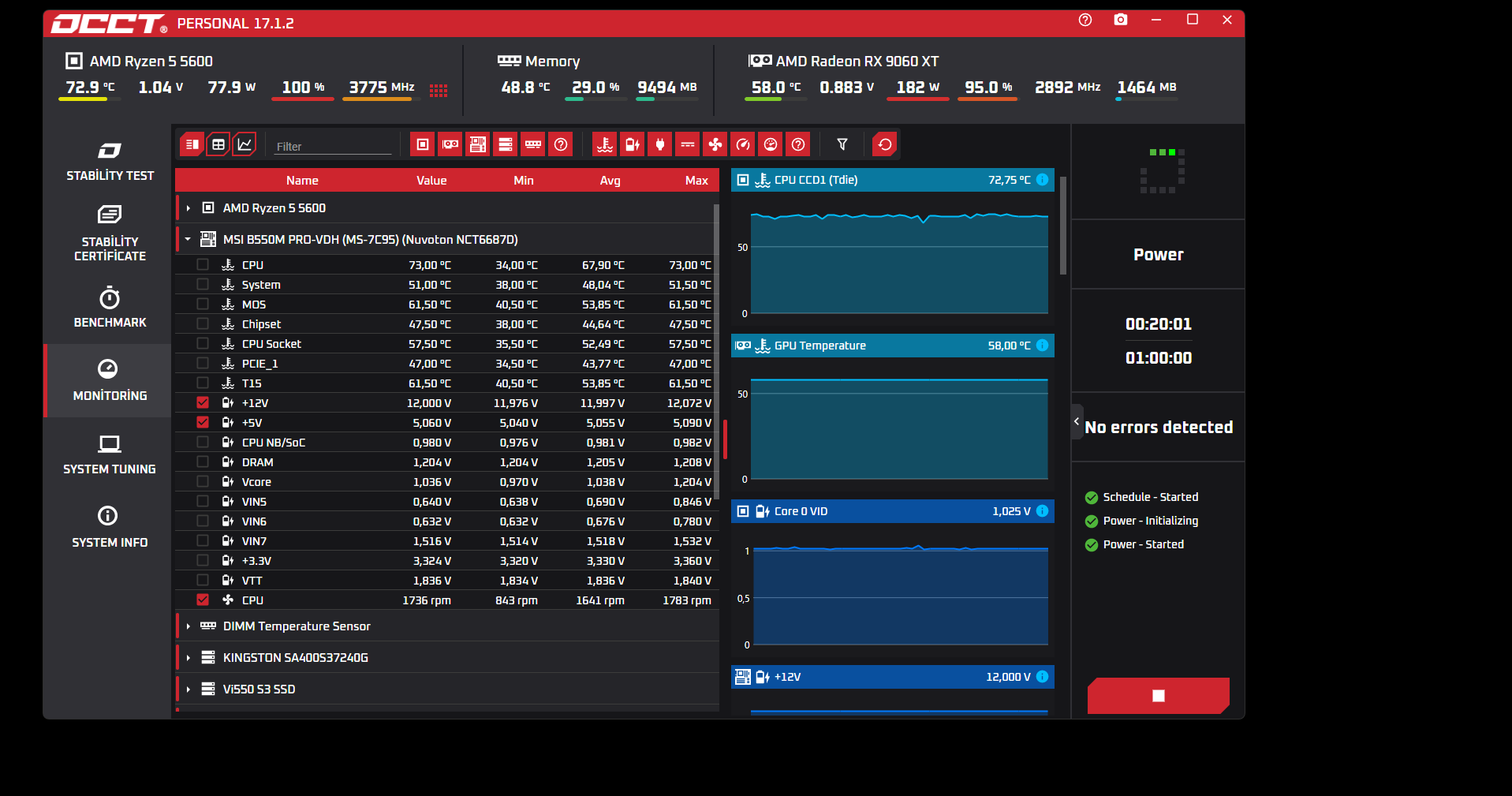Screen dimensions: 1512x796
Task: Expand the KINGSTON SA400S37240G group
Action: 189,658
